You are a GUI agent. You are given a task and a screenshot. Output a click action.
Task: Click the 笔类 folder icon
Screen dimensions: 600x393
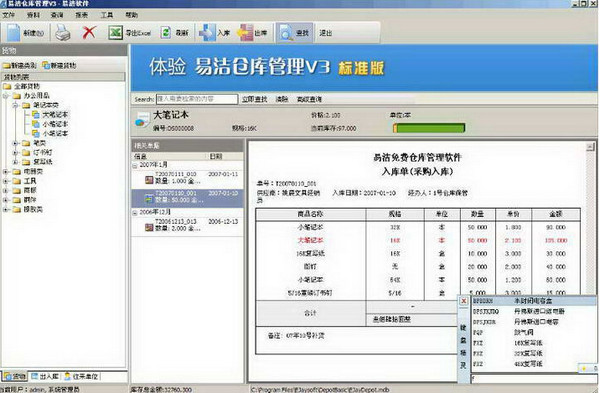tap(26, 143)
